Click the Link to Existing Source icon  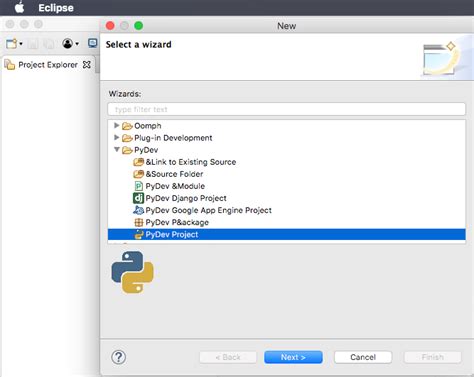coord(138,162)
